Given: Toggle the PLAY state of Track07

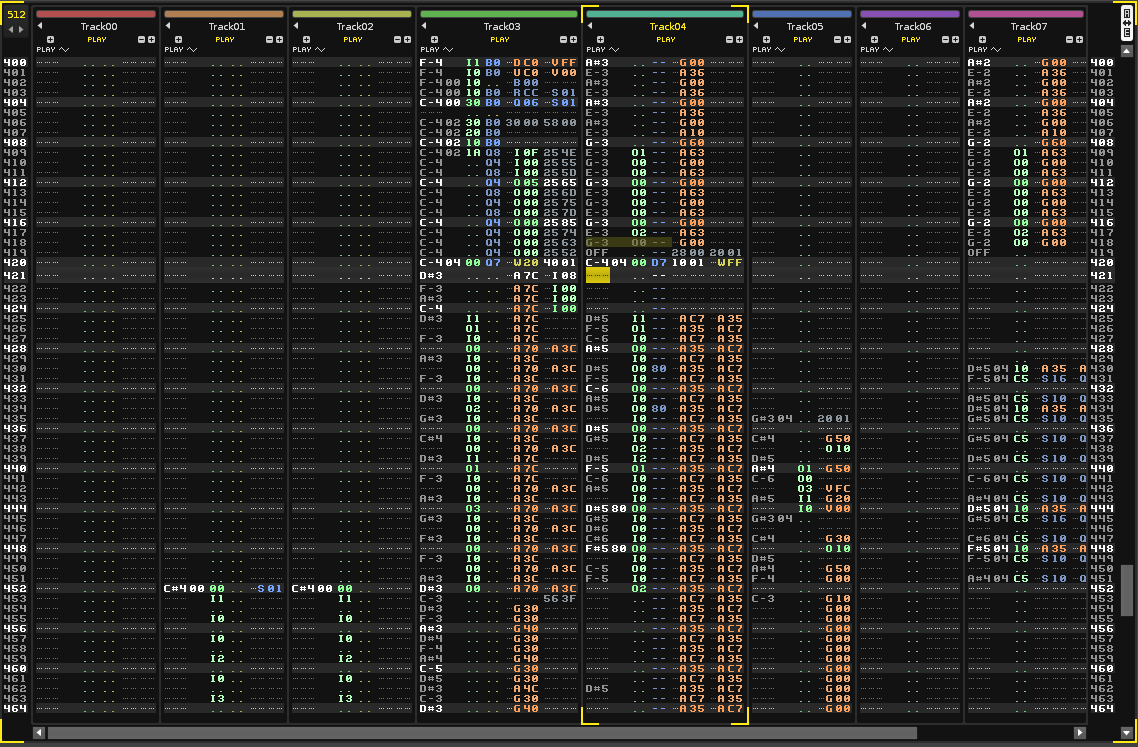Looking at the screenshot, I should [1027, 39].
